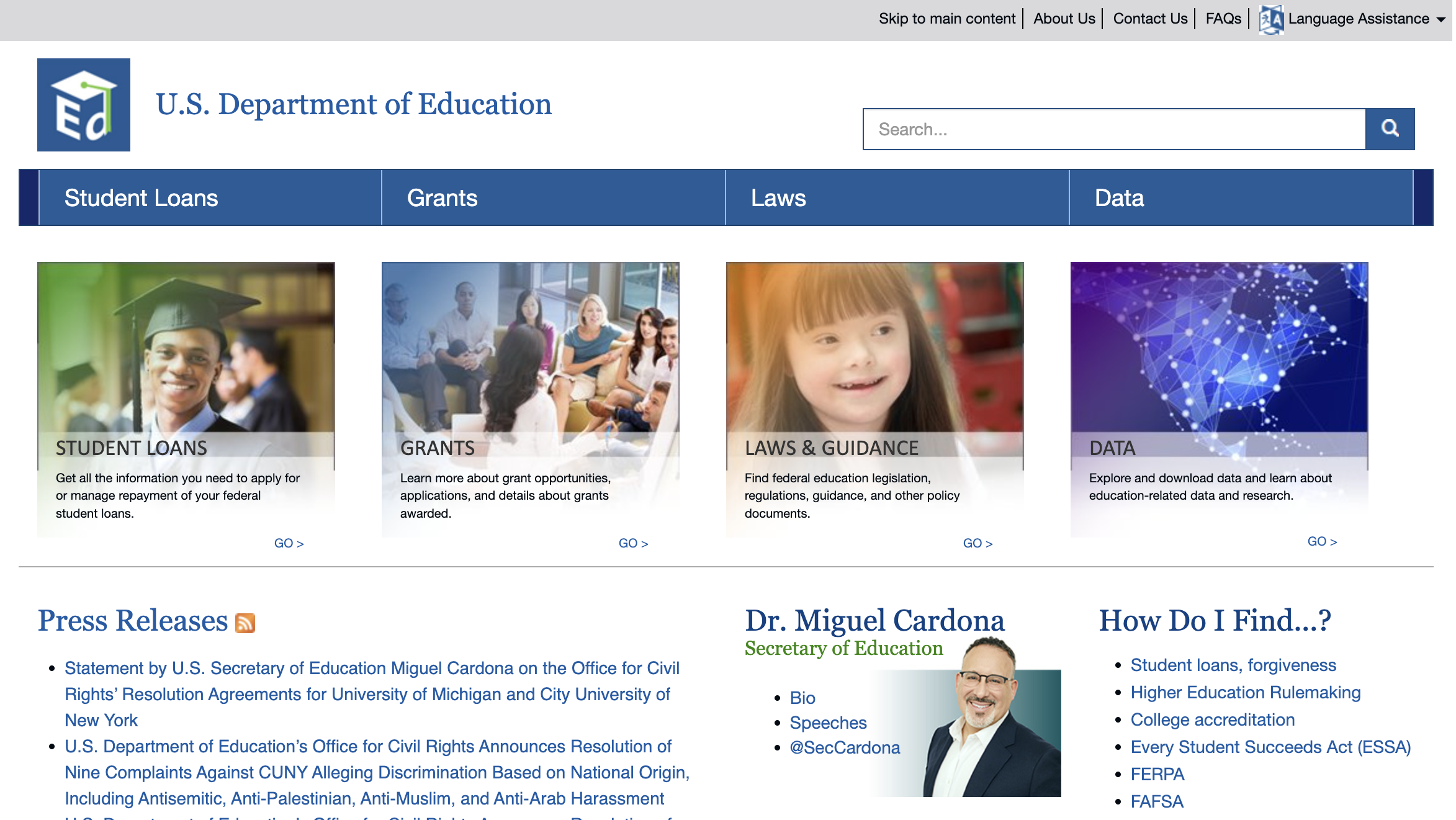Open the Student Loans navigation menu
This screenshot has height=820, width=1456.
tap(141, 198)
